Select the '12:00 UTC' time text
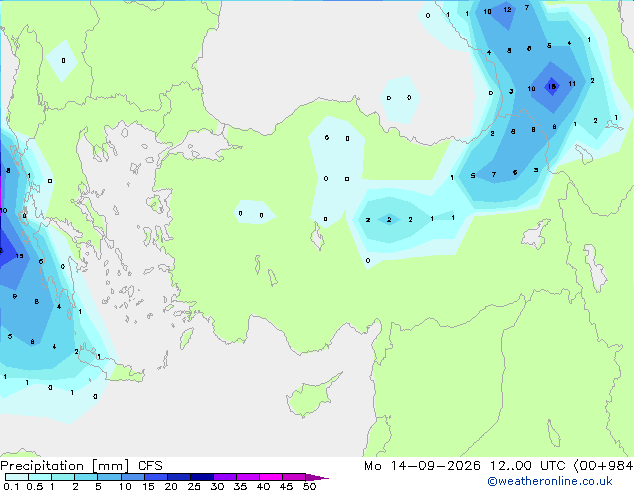The width and height of the screenshot is (634, 490). click(x=528, y=466)
